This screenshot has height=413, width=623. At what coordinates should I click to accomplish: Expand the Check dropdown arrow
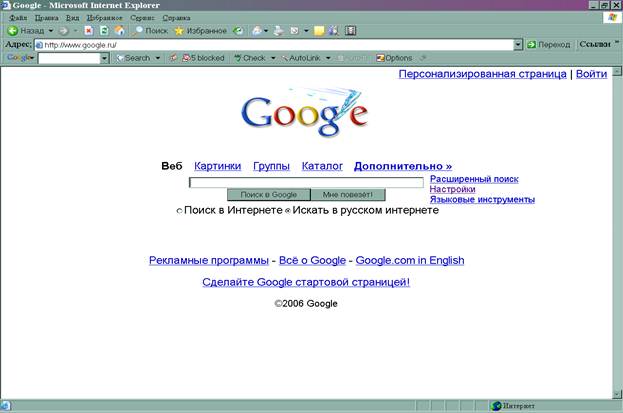[273, 58]
